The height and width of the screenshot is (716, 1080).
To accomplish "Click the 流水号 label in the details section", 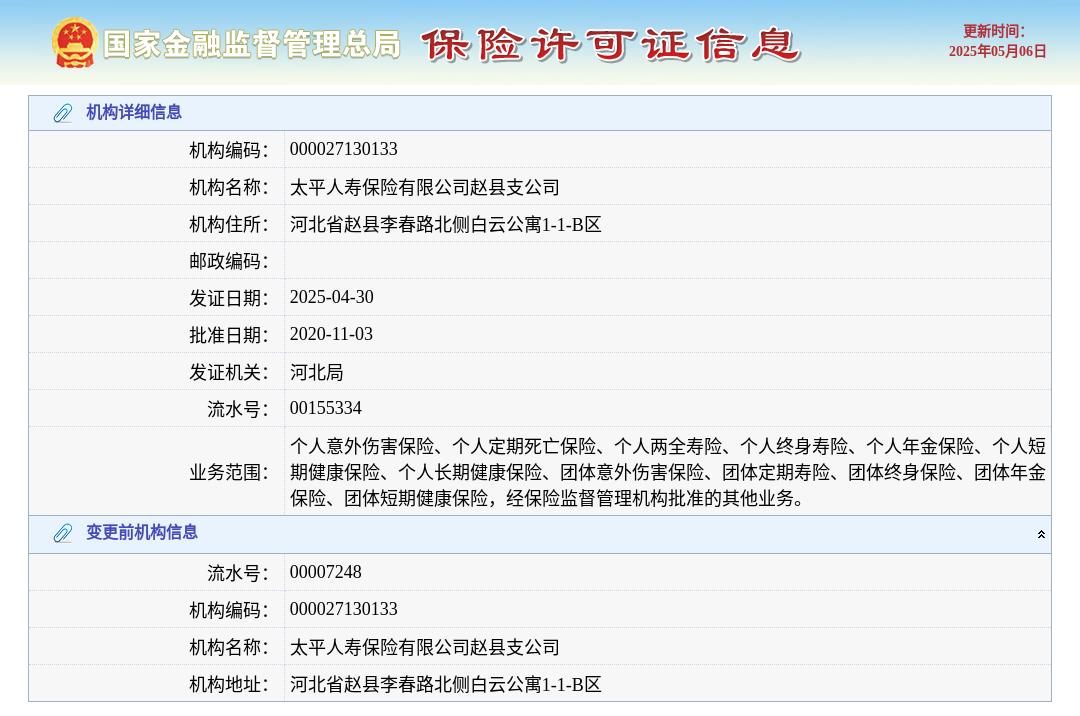I will click(x=238, y=409).
